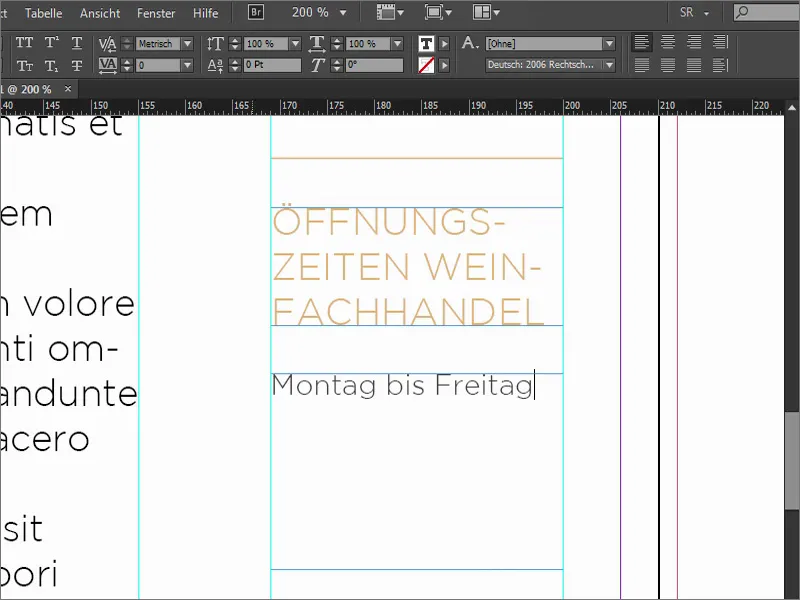800x600 pixels.
Task: Toggle Superscript text formatting
Action: click(51, 43)
